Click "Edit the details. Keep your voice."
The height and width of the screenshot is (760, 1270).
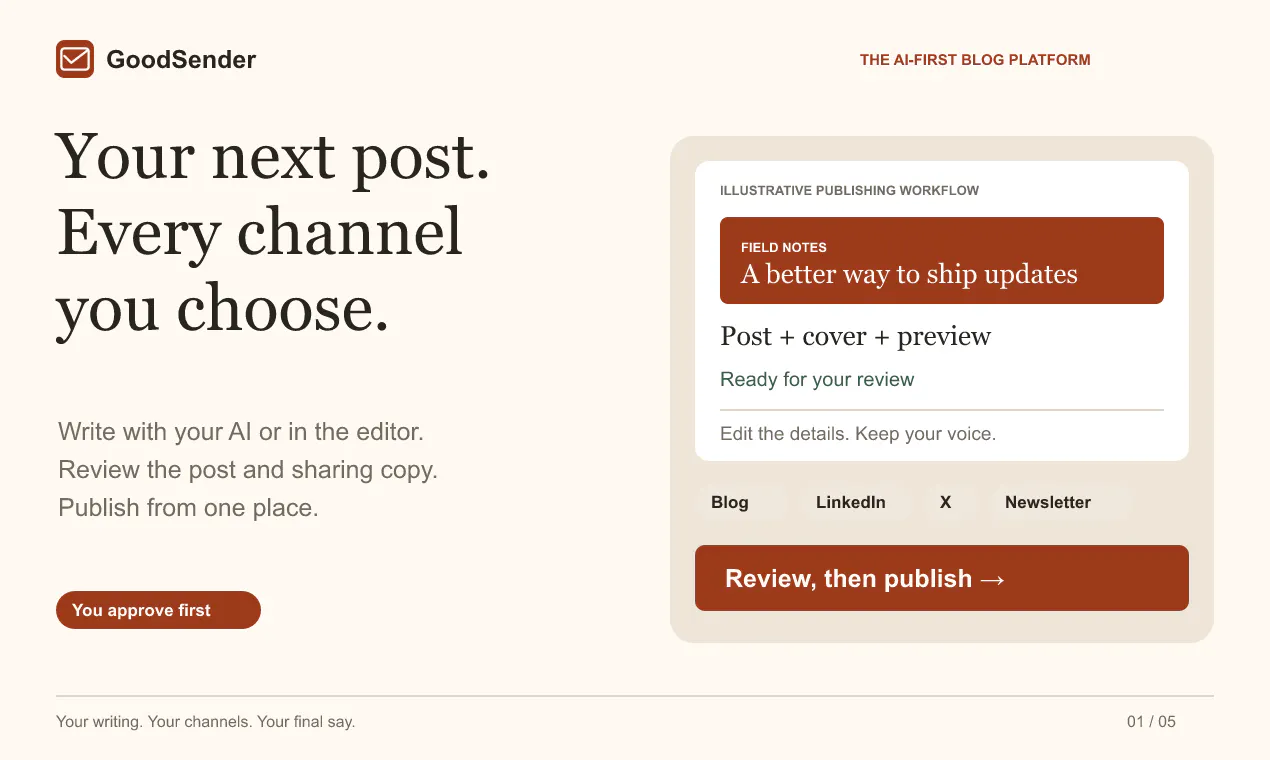click(x=858, y=434)
